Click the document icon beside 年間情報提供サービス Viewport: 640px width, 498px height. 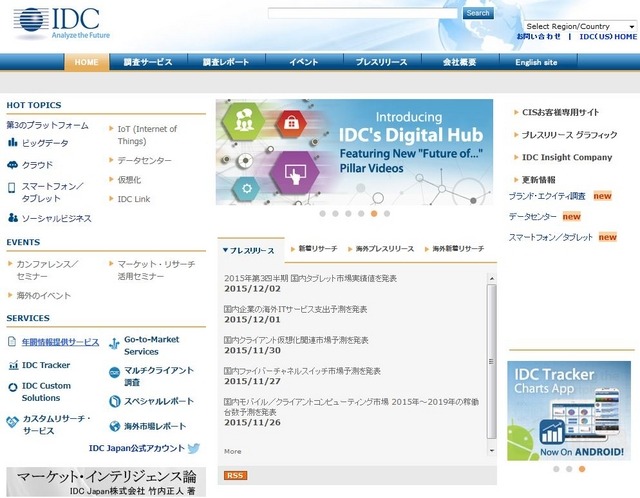[x=12, y=341]
